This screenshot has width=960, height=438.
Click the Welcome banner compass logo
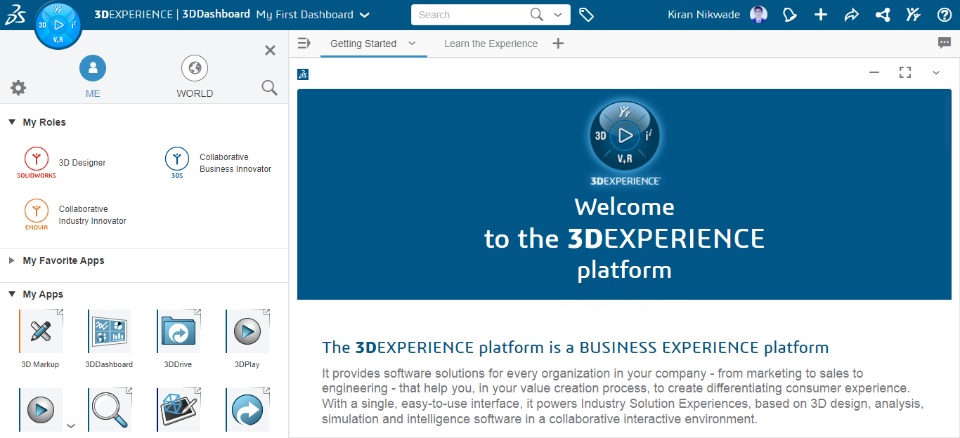tap(624, 137)
